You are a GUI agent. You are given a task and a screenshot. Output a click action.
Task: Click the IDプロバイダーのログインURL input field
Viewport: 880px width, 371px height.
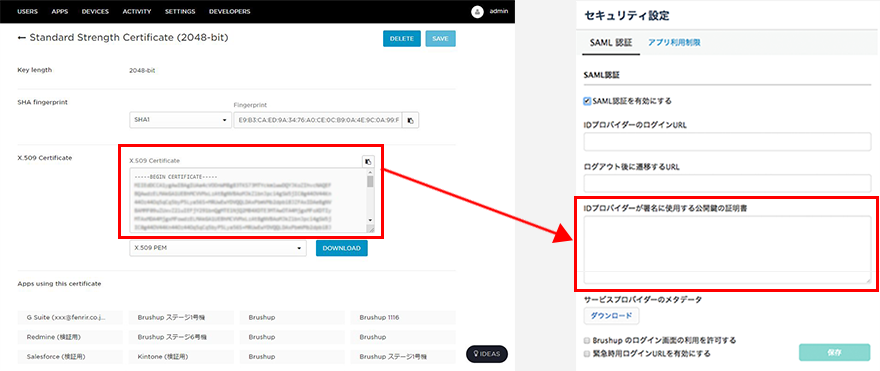[x=727, y=143]
